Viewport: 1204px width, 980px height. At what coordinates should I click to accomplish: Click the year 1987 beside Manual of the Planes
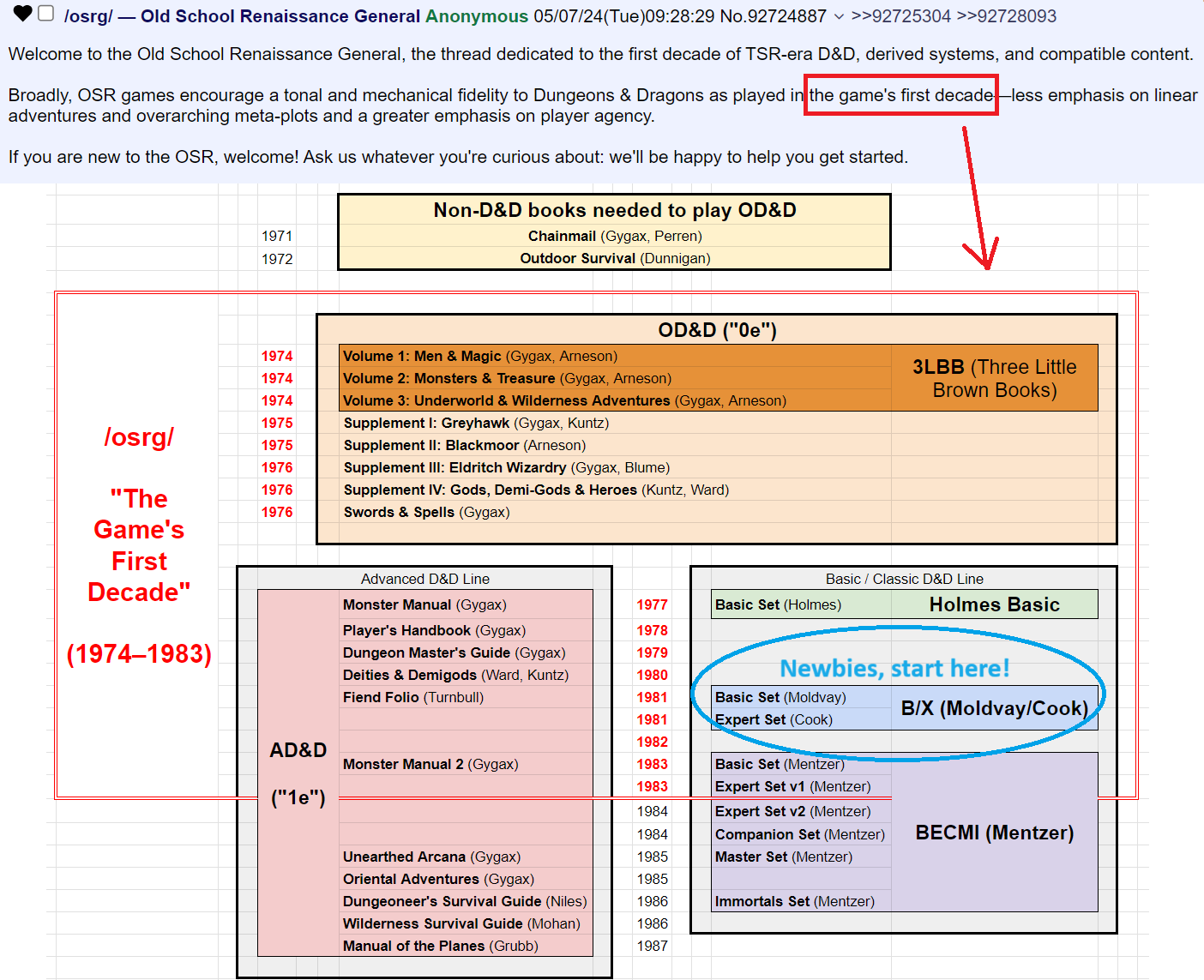[652, 946]
